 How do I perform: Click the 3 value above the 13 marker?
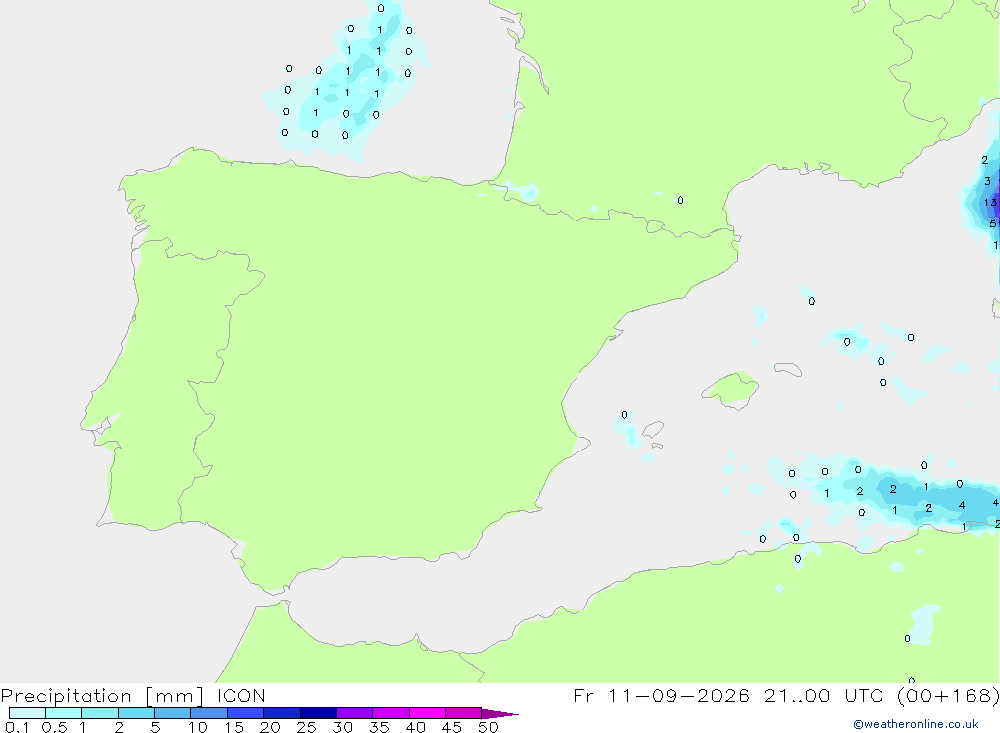(987, 181)
